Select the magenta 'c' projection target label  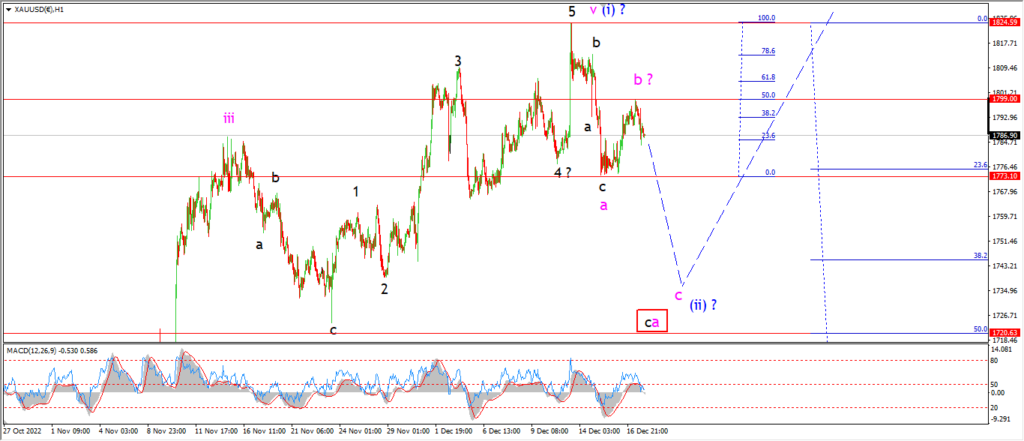click(679, 295)
